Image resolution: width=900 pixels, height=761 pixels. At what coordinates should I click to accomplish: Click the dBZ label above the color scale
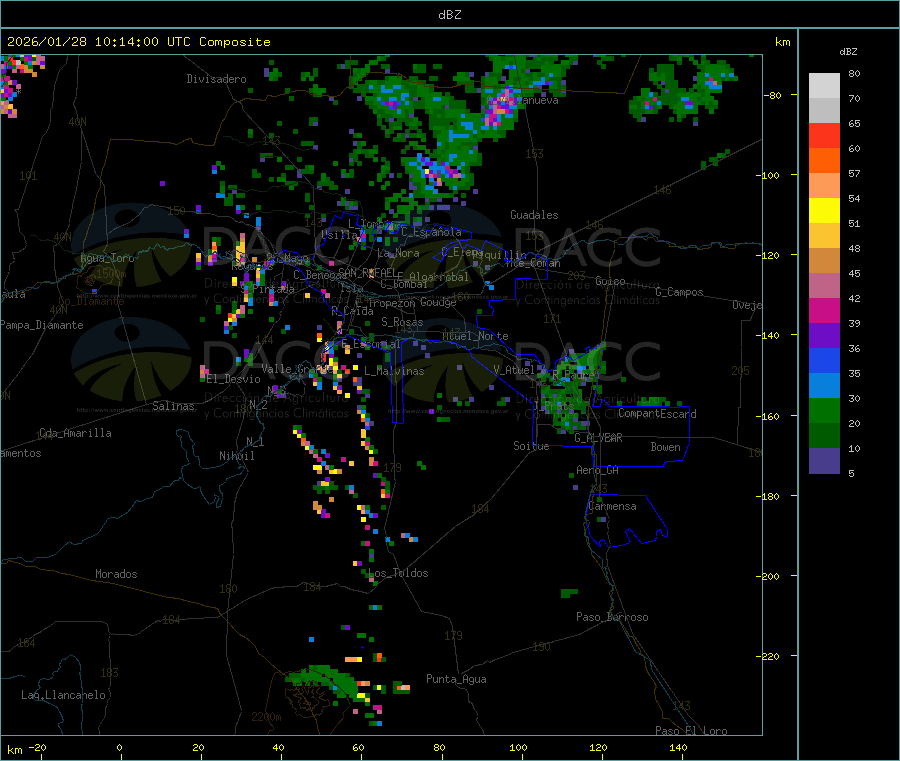pos(848,52)
